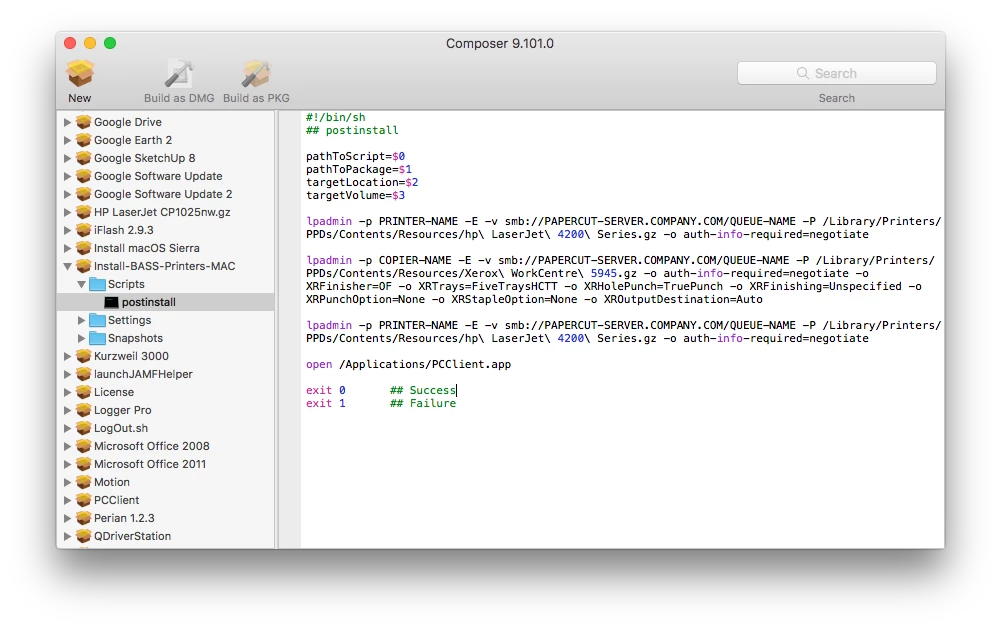Viewport: 1001px width, 629px height.
Task: Click the 'open /Applications/PCClient.app' line
Action: [x=409, y=364]
